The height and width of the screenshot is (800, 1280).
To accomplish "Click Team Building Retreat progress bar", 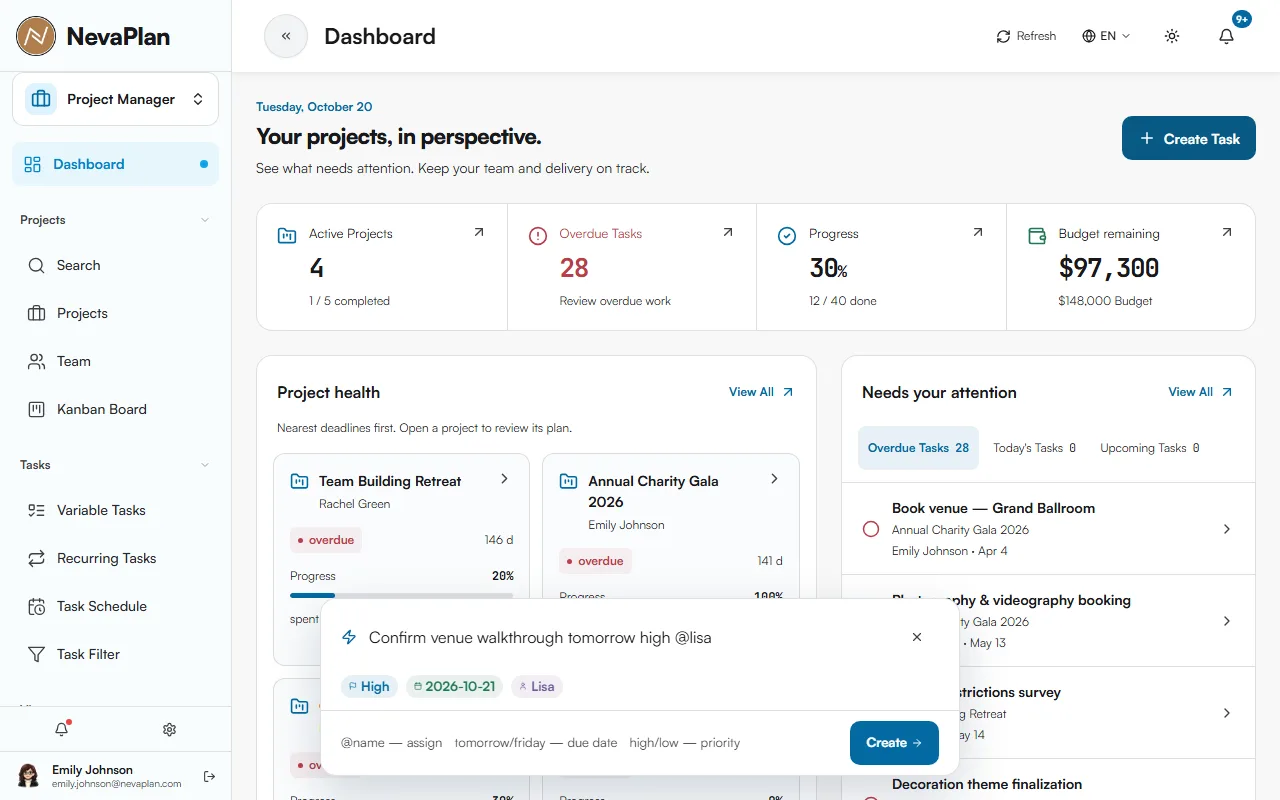I will [402, 595].
